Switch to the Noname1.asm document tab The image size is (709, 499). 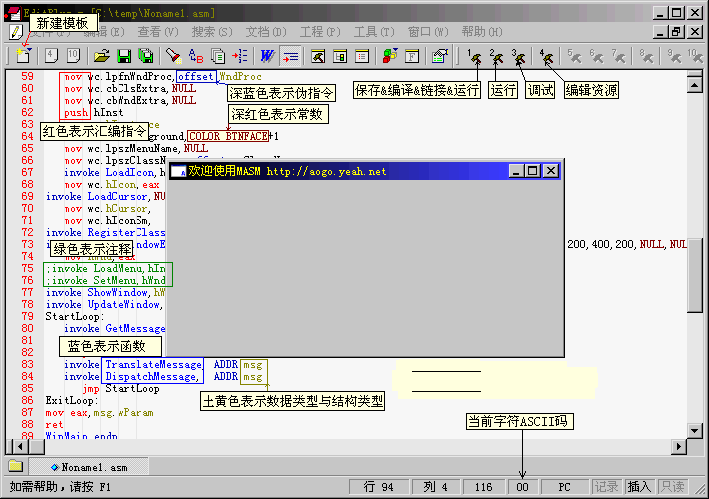[x=89, y=467]
